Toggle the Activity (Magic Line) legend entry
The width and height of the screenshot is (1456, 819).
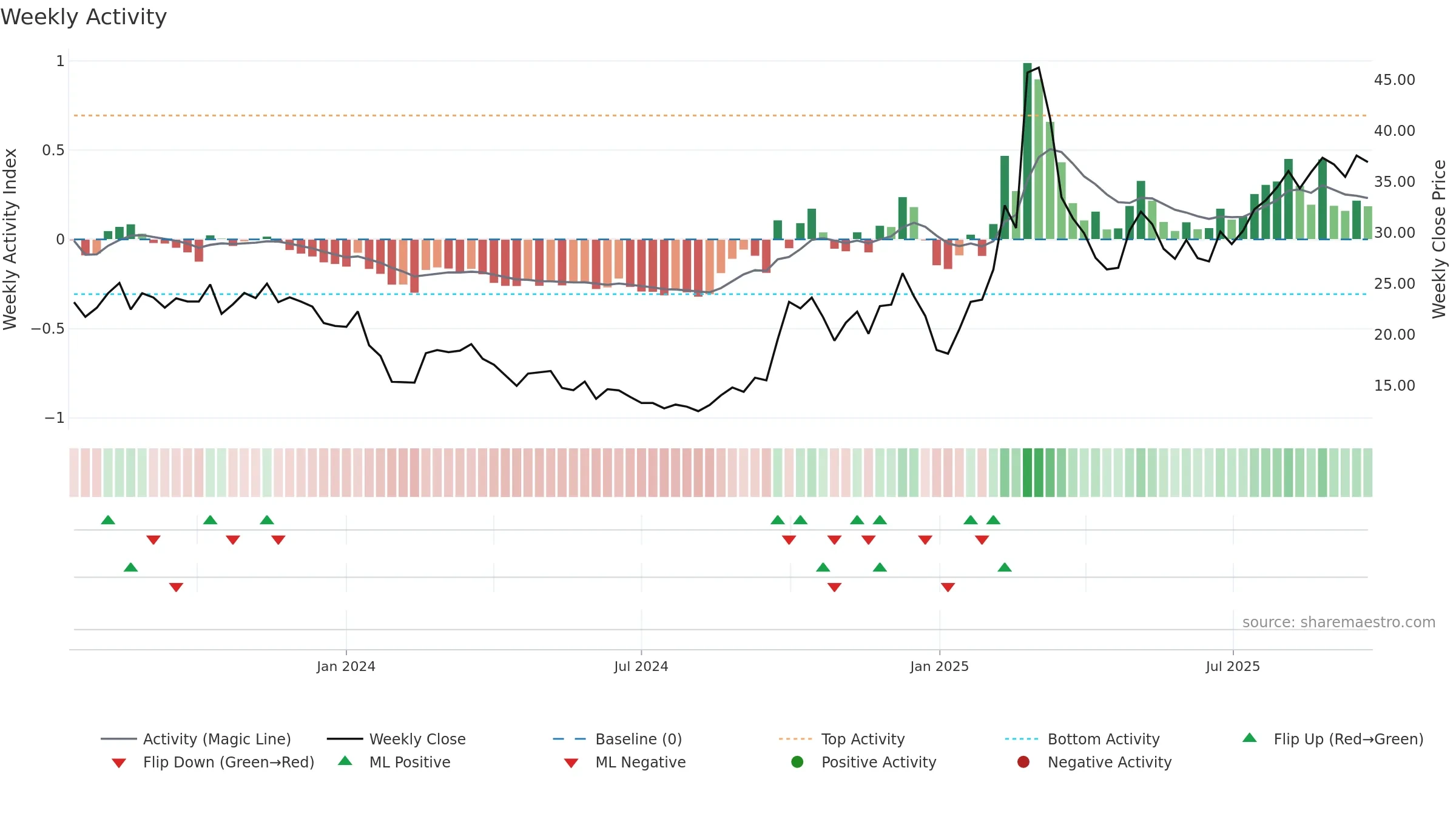(196, 739)
